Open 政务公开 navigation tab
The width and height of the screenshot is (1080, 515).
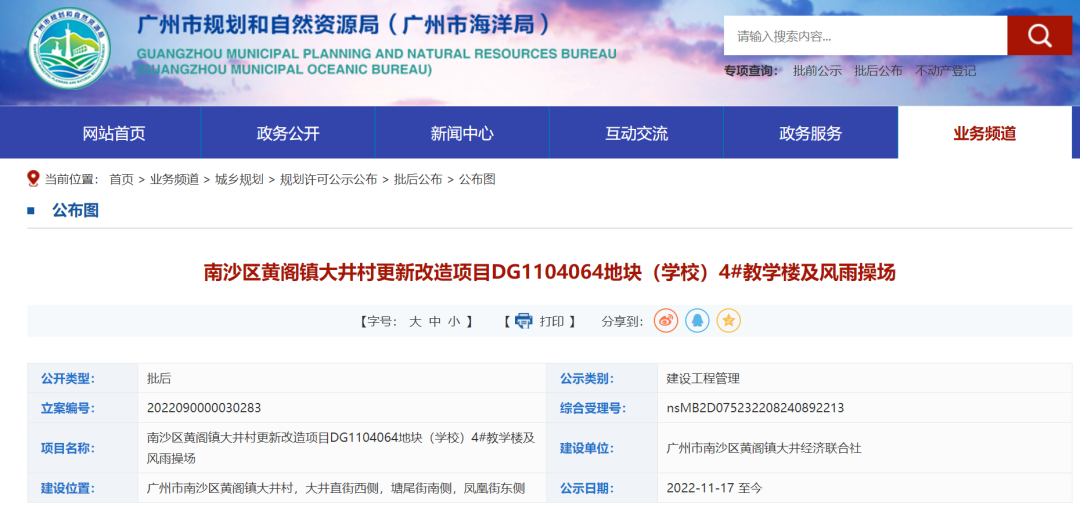(288, 134)
